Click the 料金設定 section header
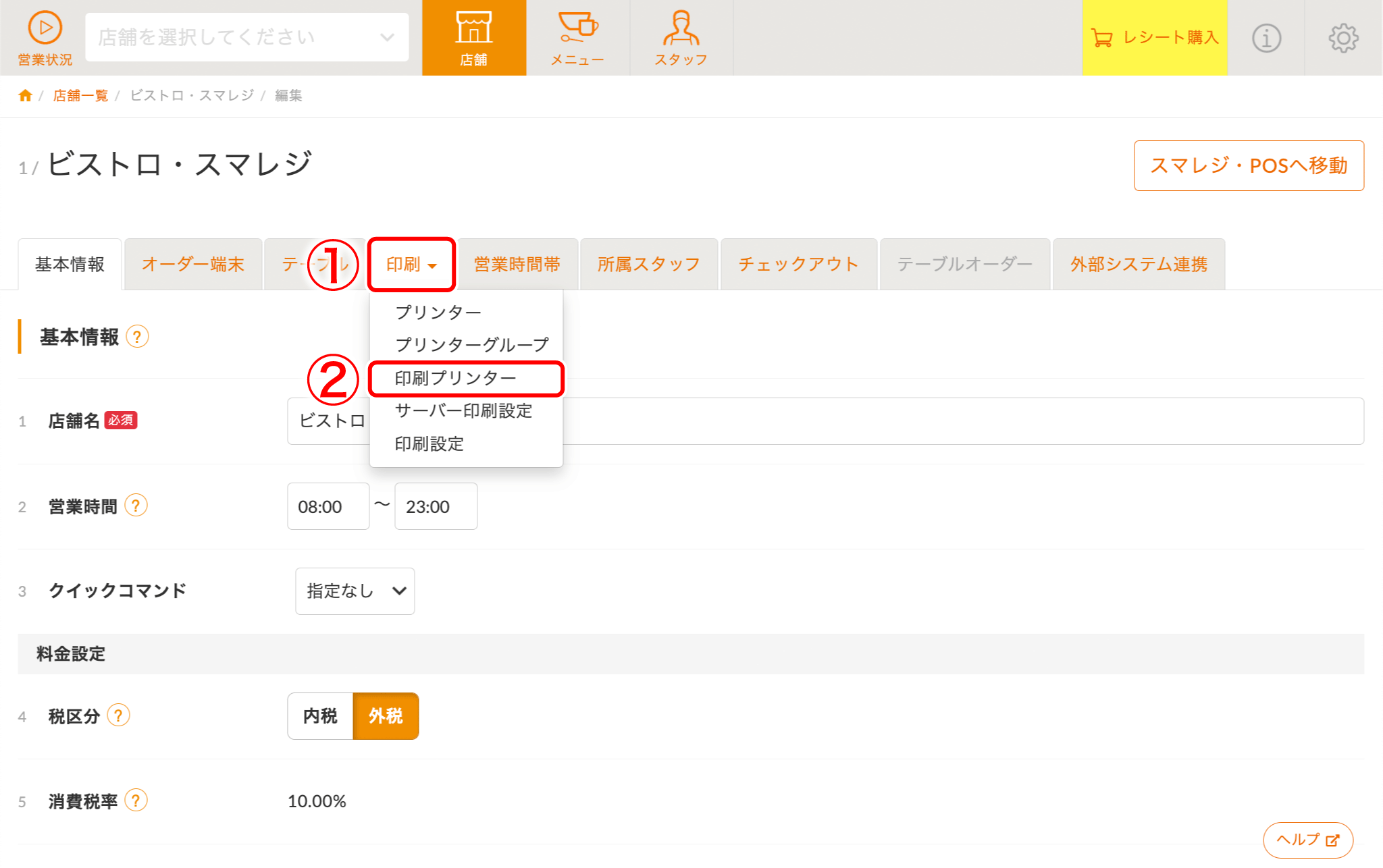 coord(691,653)
